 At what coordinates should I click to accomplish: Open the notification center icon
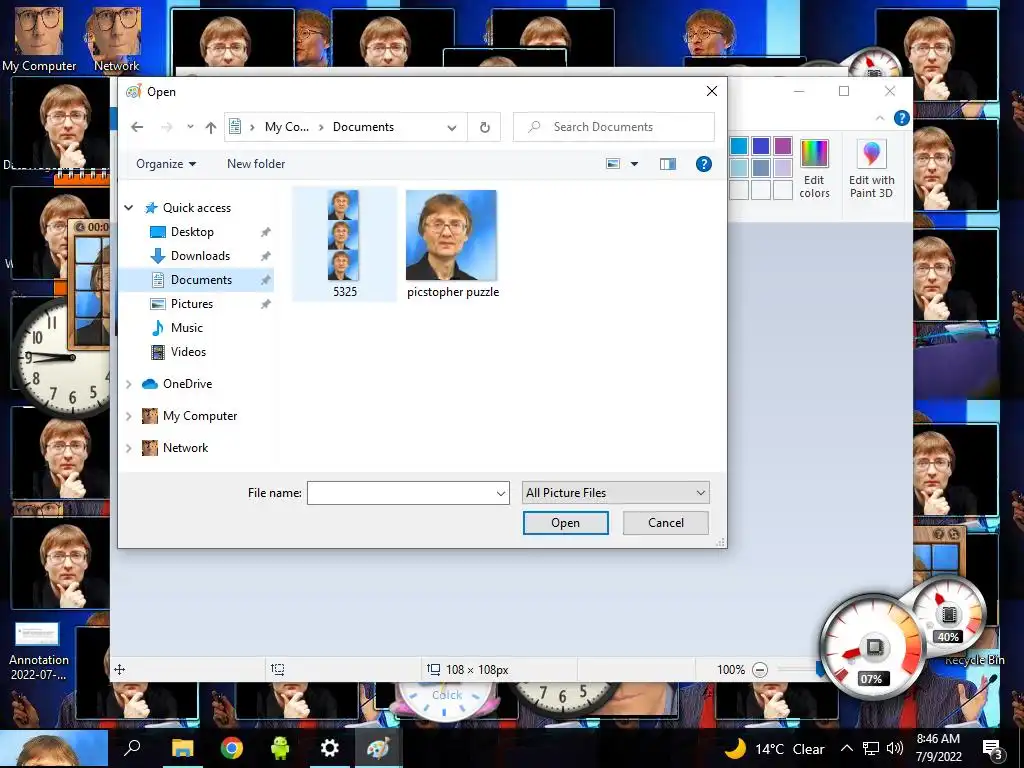[992, 750]
